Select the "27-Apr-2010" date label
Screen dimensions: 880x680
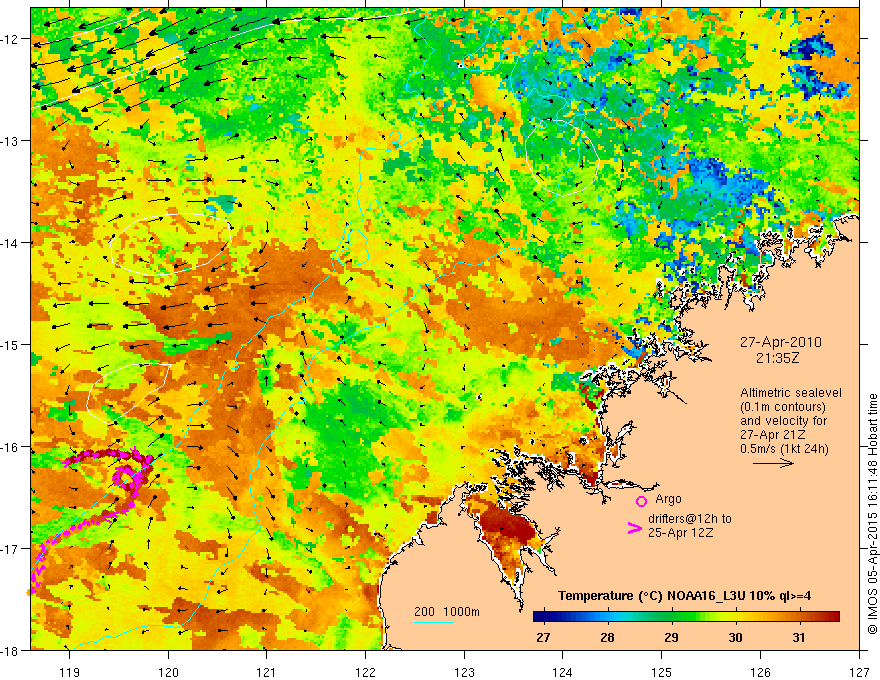click(780, 342)
